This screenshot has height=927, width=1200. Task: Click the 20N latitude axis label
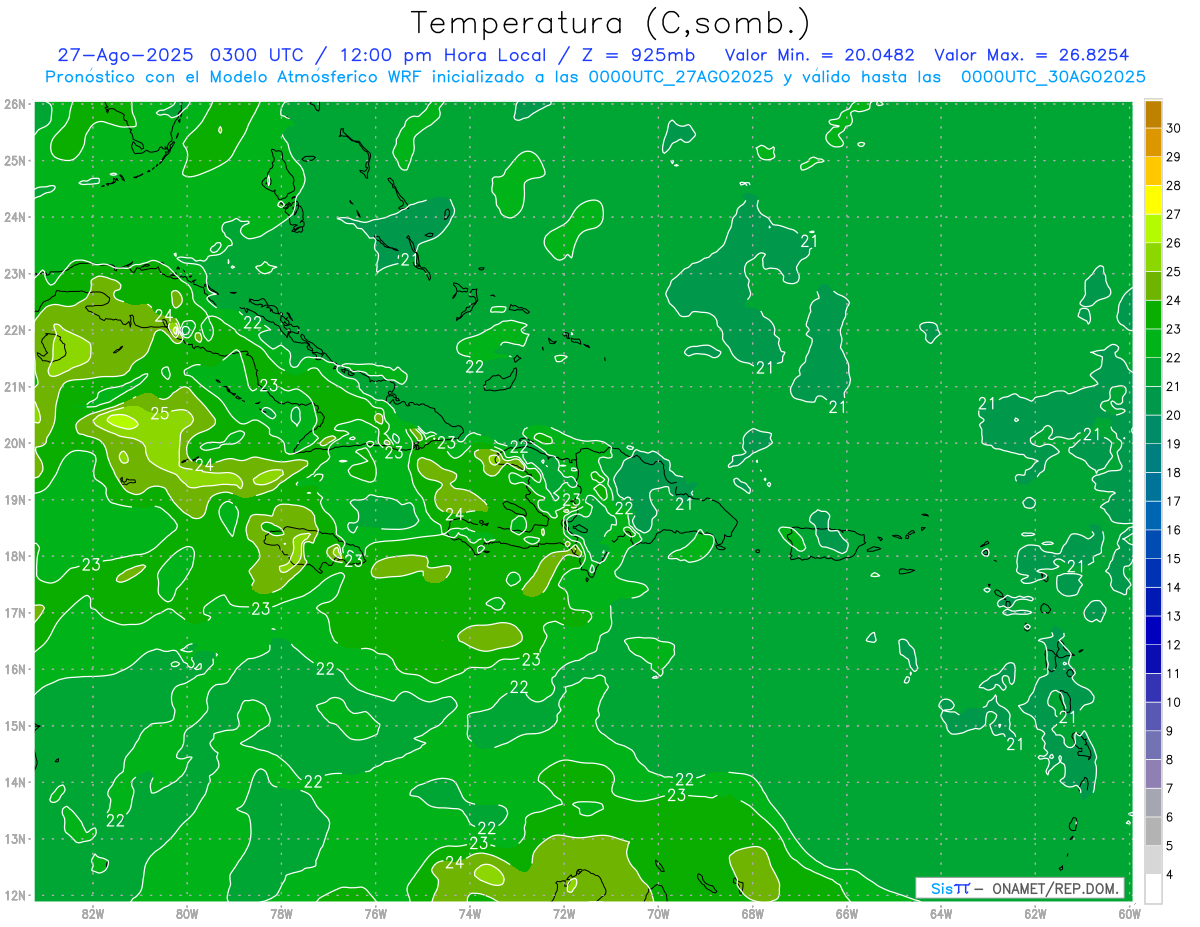point(14,443)
